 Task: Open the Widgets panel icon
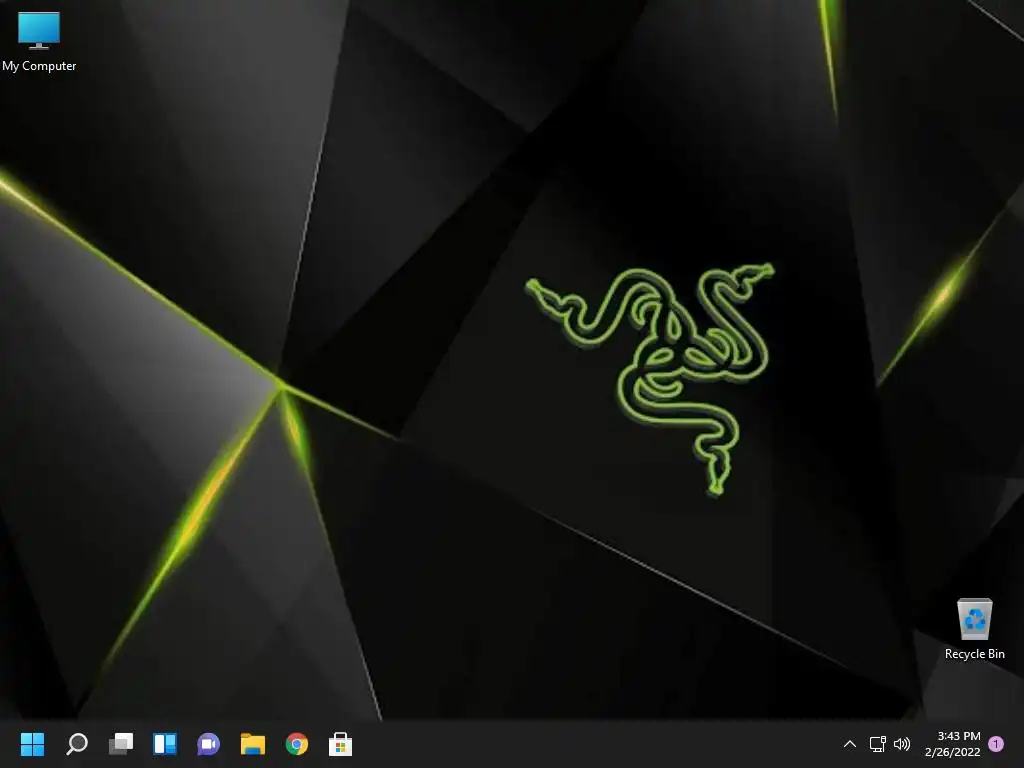point(165,744)
